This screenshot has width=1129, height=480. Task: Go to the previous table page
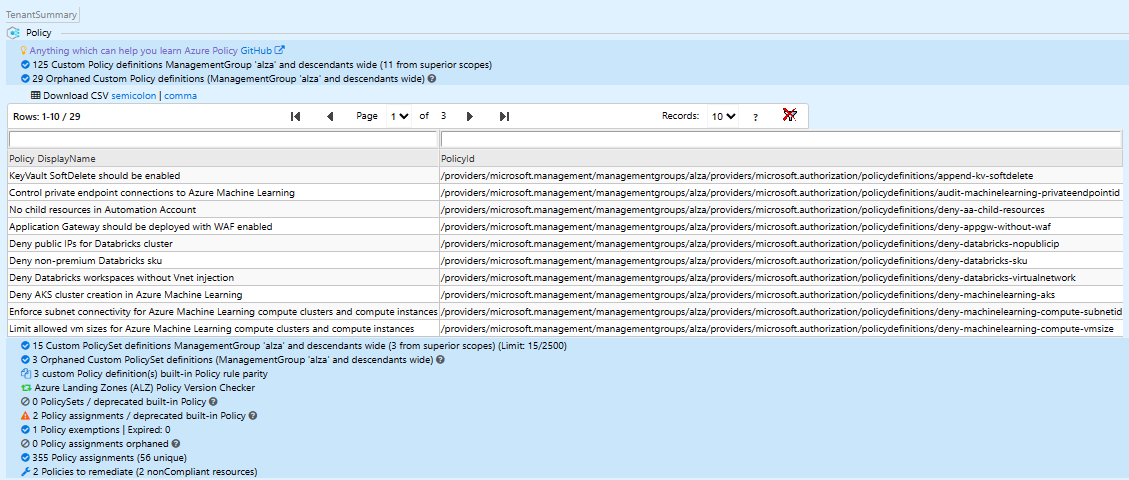330,117
